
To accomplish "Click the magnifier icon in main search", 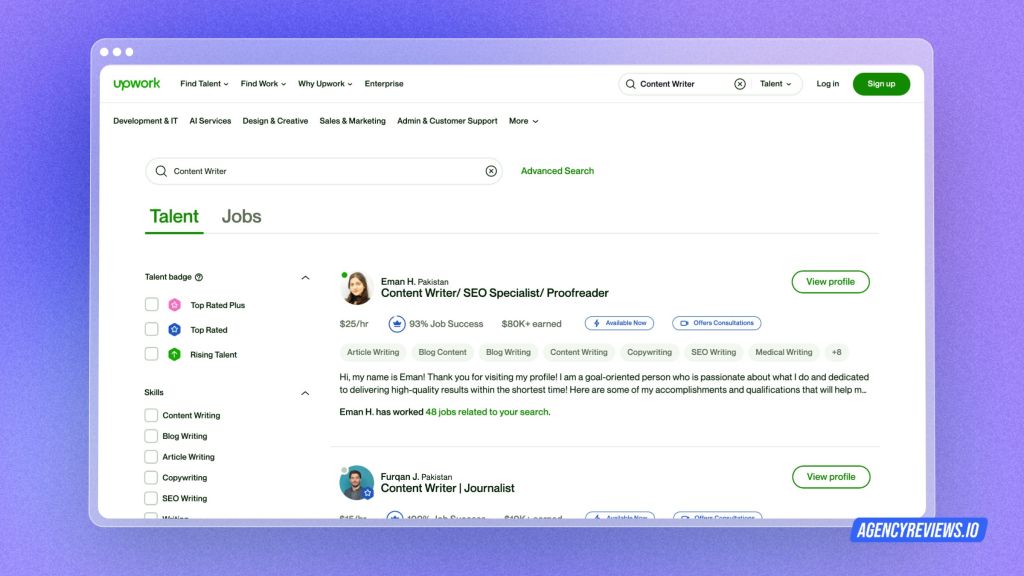I will pyautogui.click(x=161, y=171).
